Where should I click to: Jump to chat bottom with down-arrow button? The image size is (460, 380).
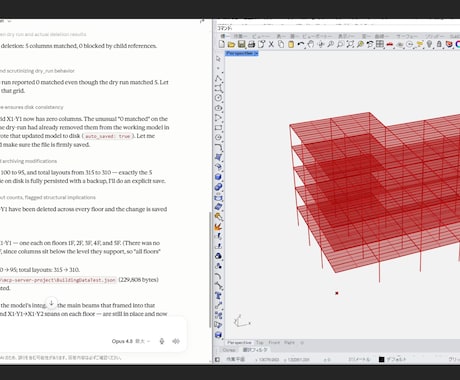[x=51, y=303]
